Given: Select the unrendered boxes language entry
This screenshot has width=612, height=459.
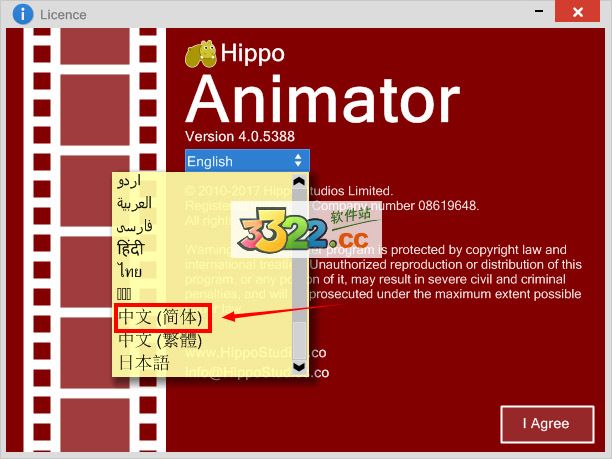Looking at the screenshot, I should point(124,294).
